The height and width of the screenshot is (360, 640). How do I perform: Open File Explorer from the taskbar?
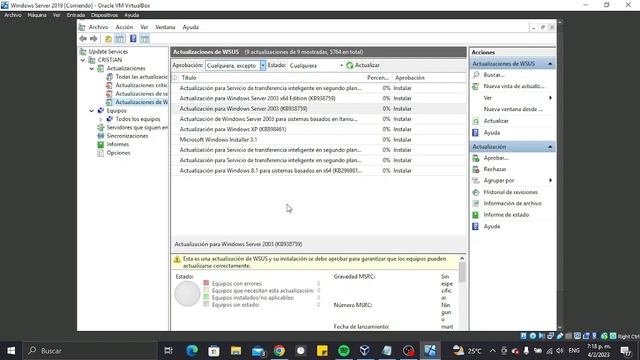click(x=236, y=351)
